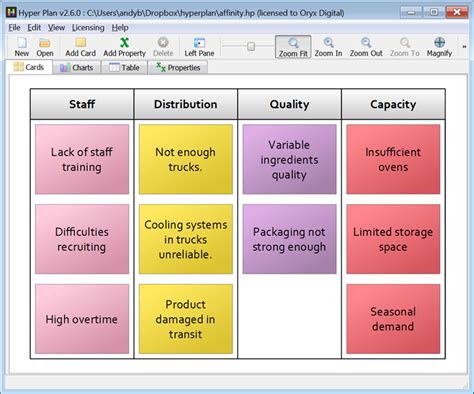Activate Zoom Fit in the toolbar

coord(293,47)
